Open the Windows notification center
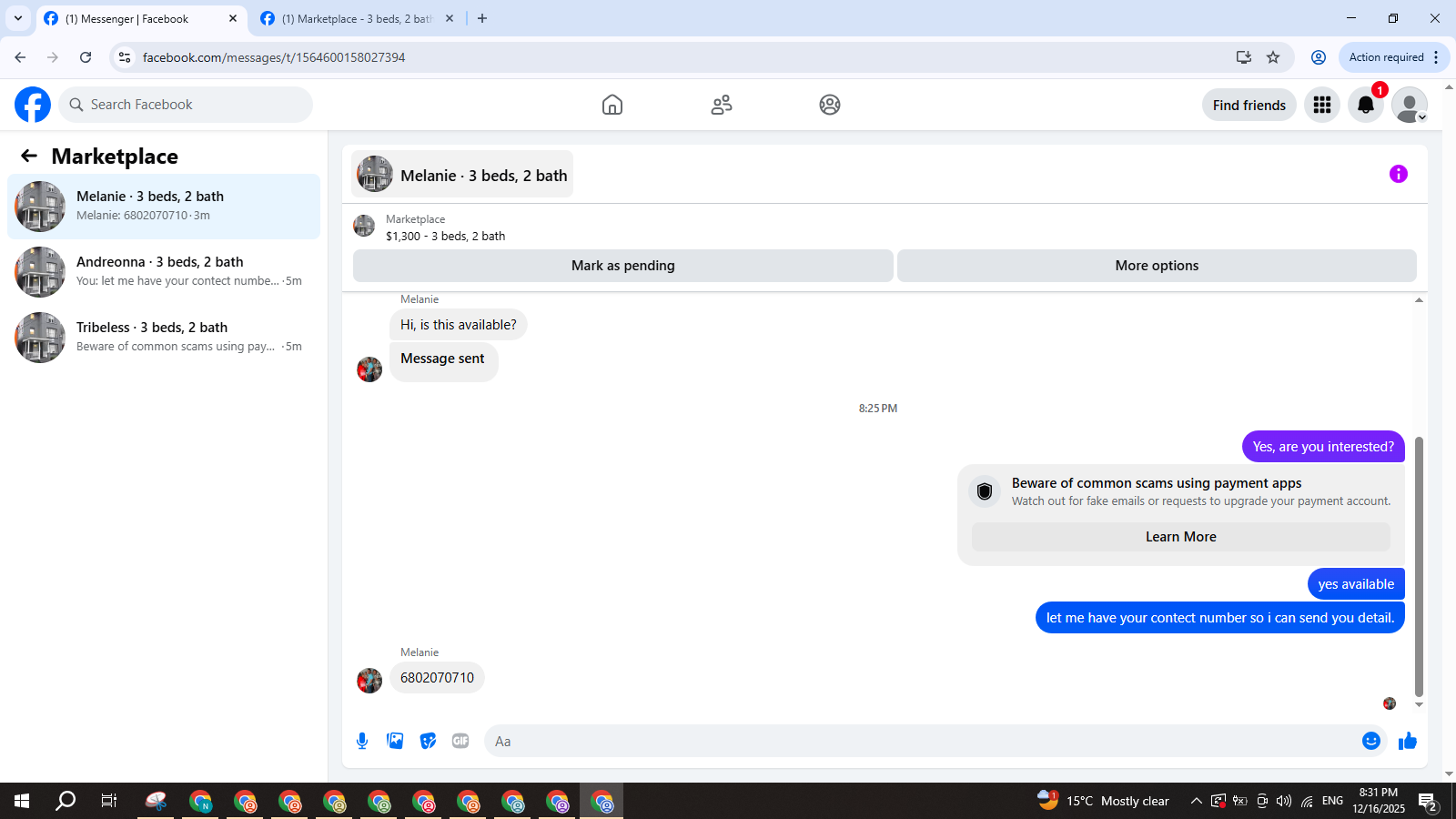Image resolution: width=1456 pixels, height=819 pixels. [x=1428, y=802]
